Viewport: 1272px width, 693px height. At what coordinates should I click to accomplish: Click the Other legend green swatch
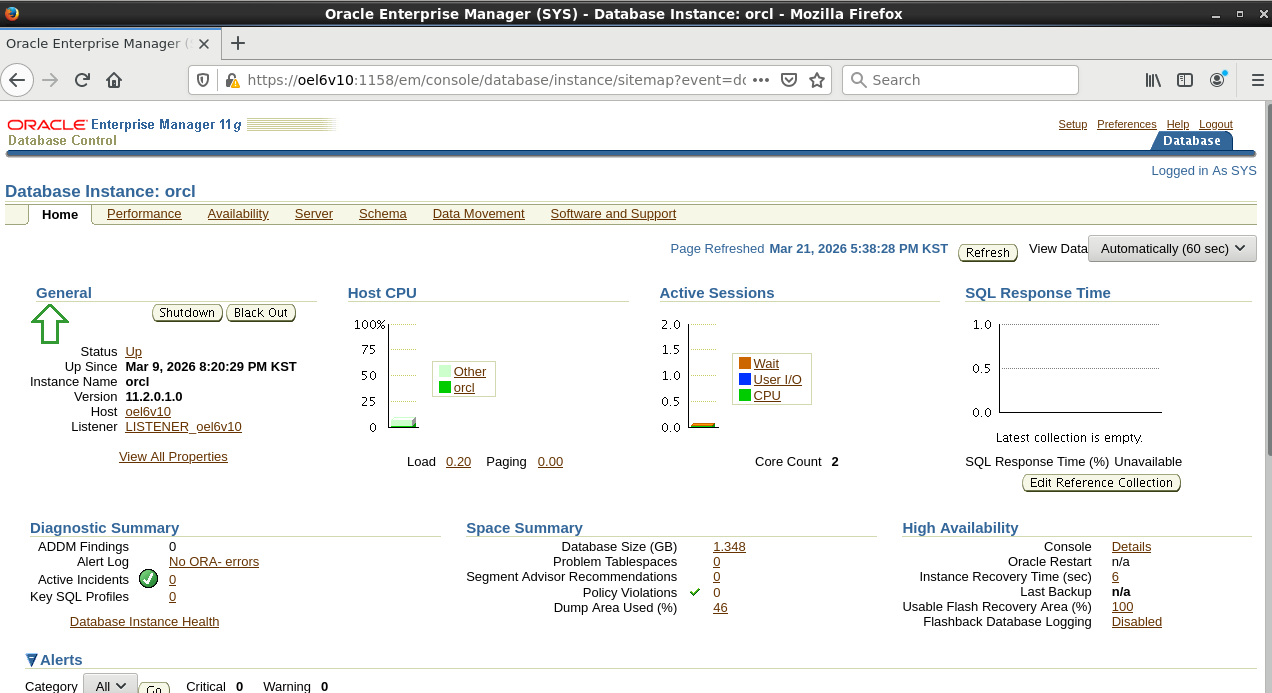click(x=445, y=372)
